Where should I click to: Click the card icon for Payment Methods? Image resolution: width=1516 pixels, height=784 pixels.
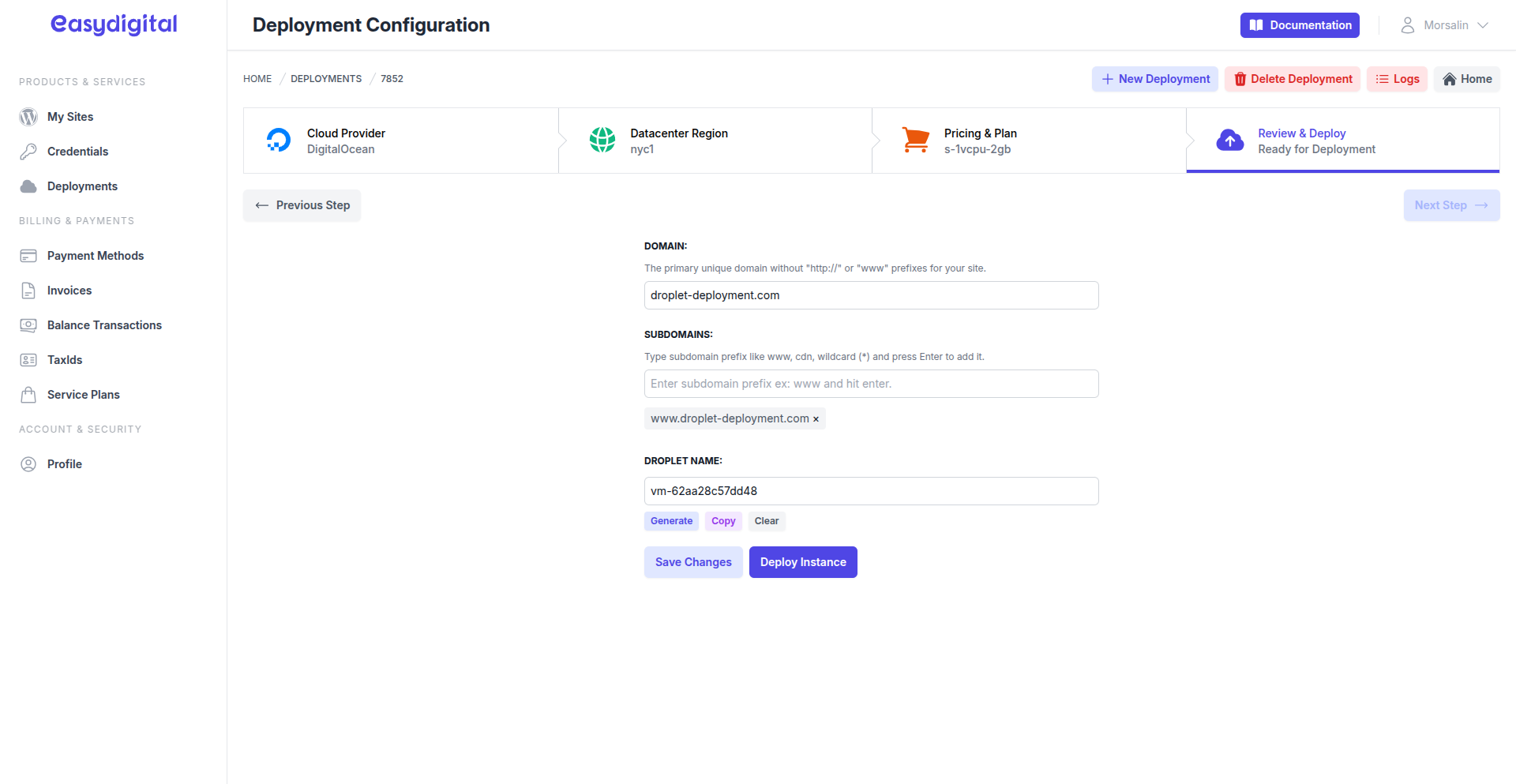(28, 256)
